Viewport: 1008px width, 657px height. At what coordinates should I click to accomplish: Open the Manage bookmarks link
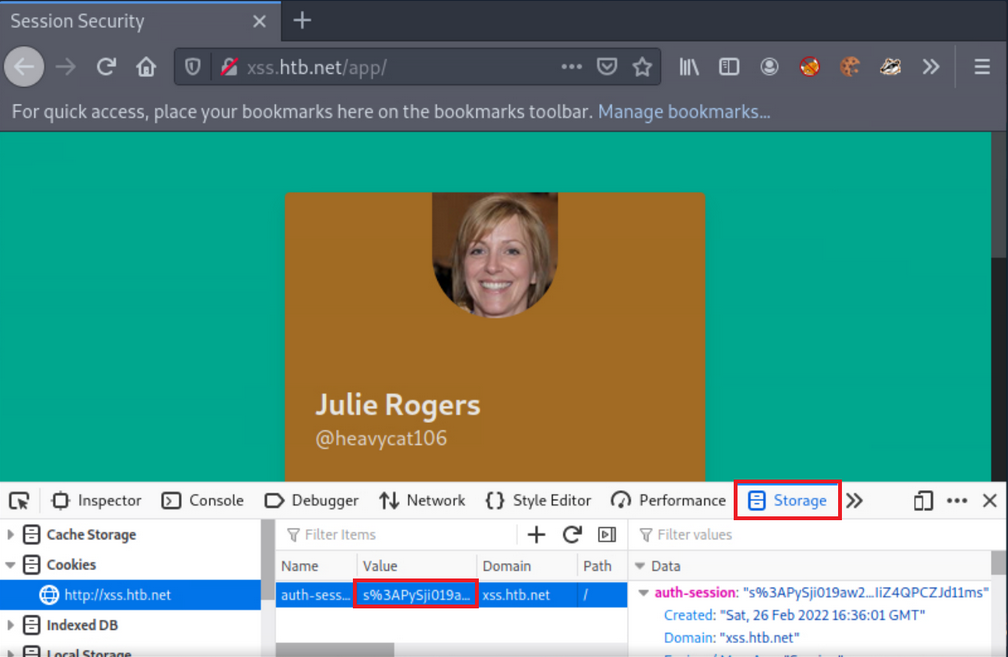click(683, 112)
